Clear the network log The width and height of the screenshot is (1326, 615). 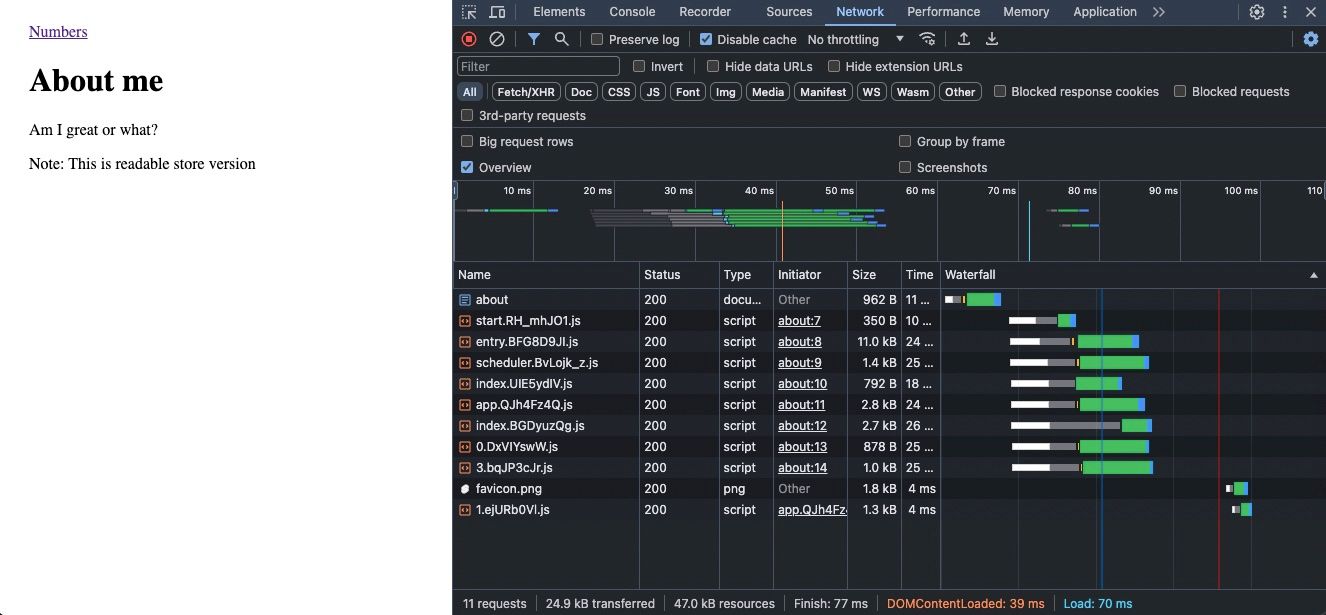pyautogui.click(x=497, y=39)
